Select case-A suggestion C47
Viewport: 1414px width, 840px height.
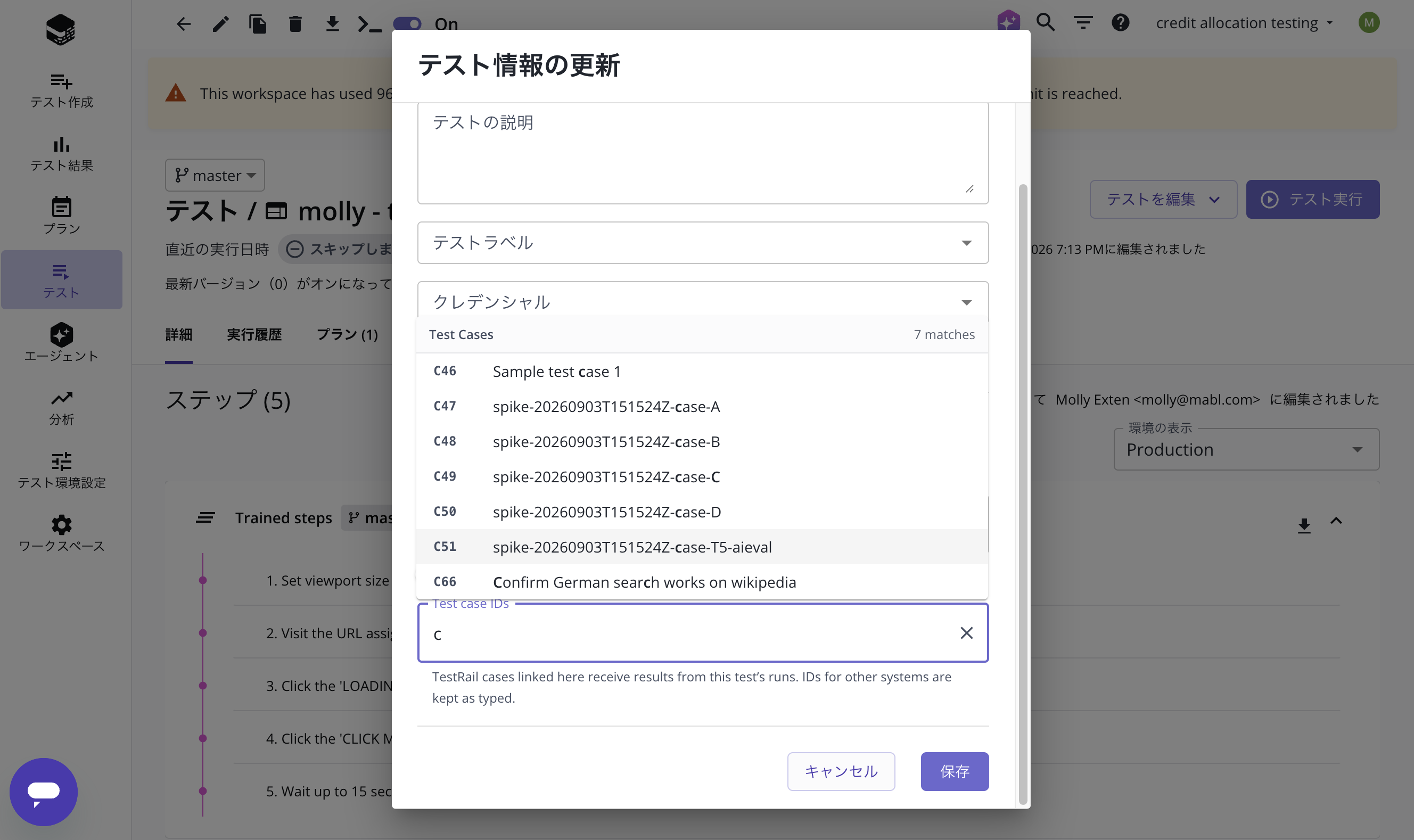[x=702, y=406]
